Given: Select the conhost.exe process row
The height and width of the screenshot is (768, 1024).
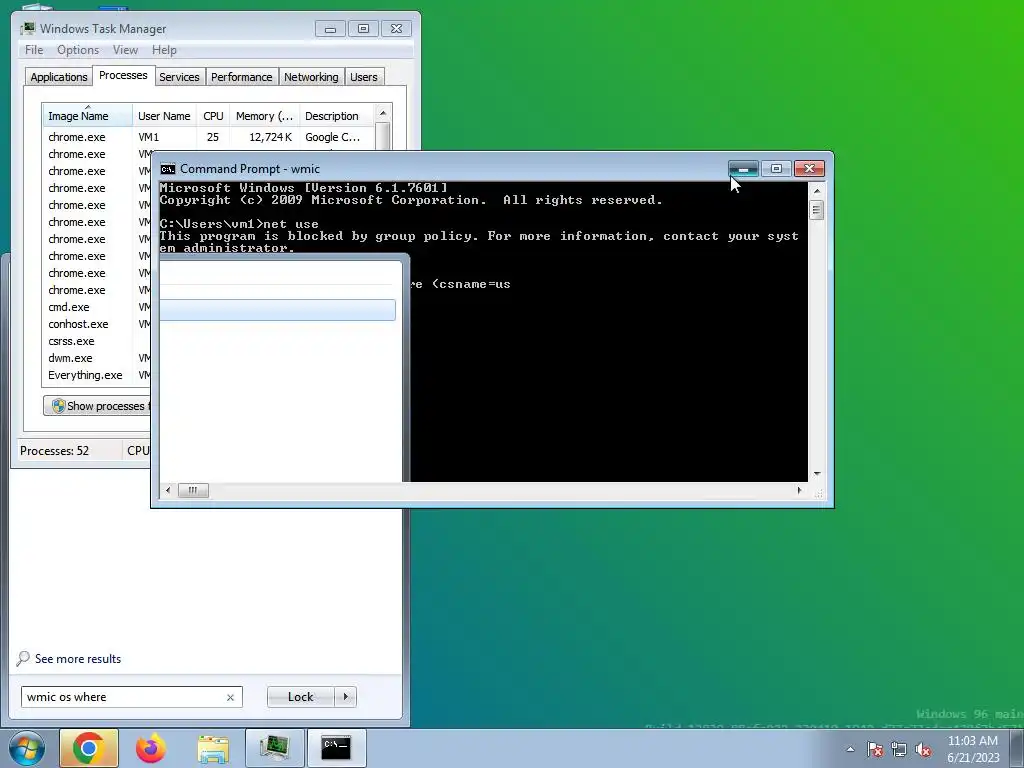Looking at the screenshot, I should (x=97, y=324).
